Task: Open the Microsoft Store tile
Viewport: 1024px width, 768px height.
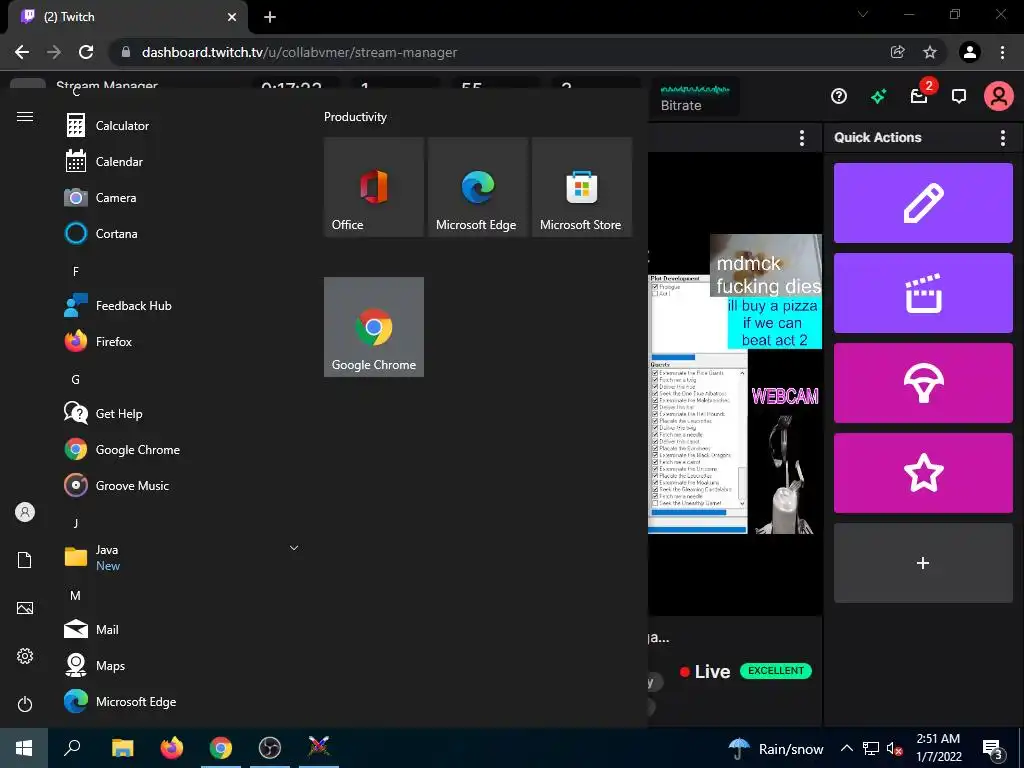Action: click(x=582, y=187)
